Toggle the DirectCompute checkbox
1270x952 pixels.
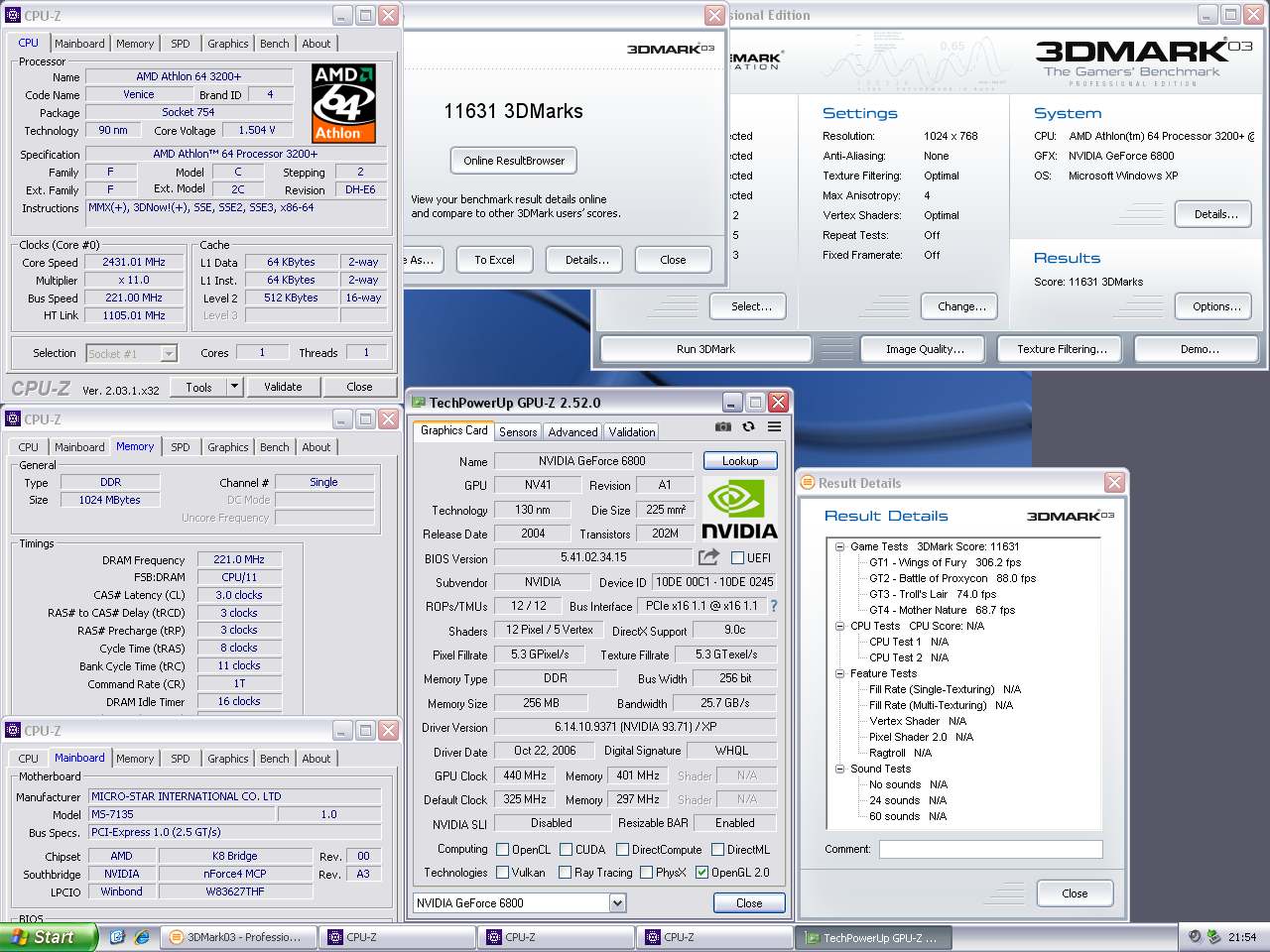click(622, 849)
